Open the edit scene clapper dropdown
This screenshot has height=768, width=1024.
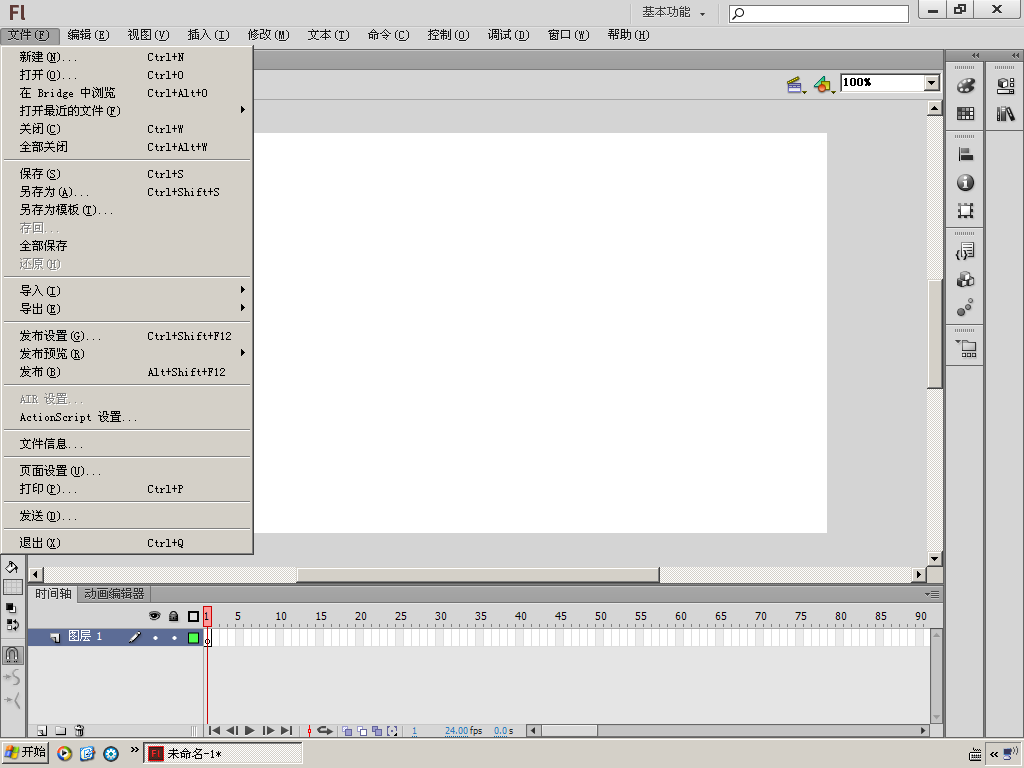point(796,85)
